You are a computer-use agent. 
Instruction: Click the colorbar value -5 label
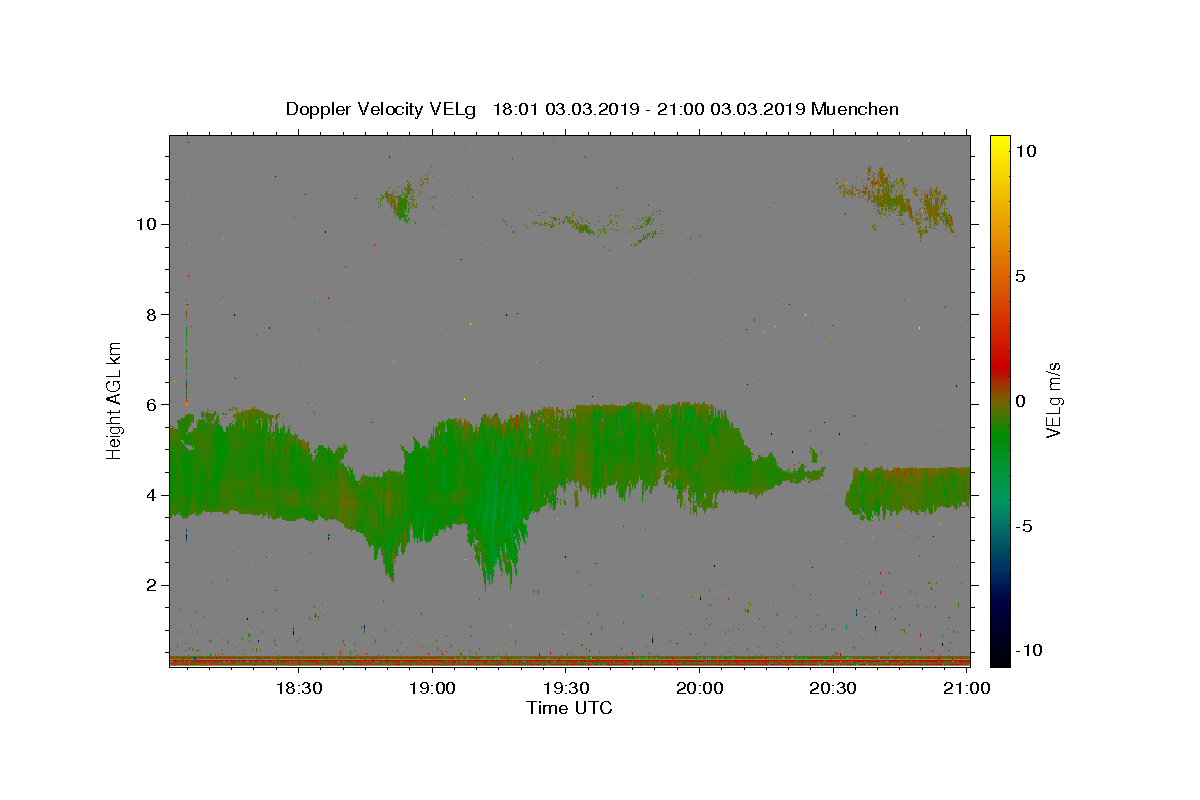[x=1025, y=526]
